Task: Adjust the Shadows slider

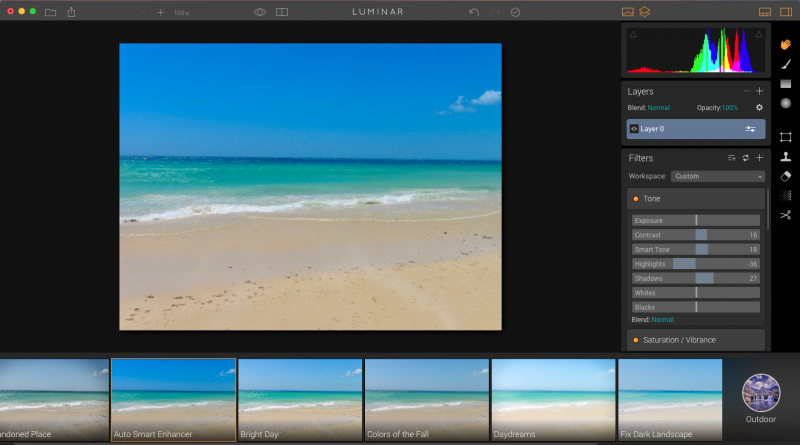Action: 696,278
